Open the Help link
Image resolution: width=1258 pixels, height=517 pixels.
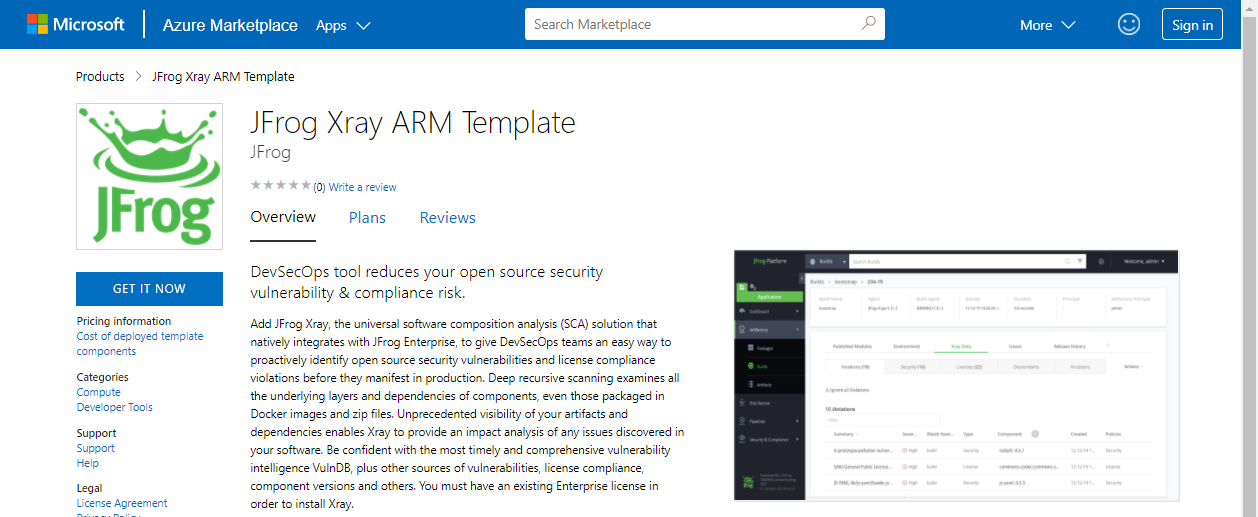(x=88, y=463)
